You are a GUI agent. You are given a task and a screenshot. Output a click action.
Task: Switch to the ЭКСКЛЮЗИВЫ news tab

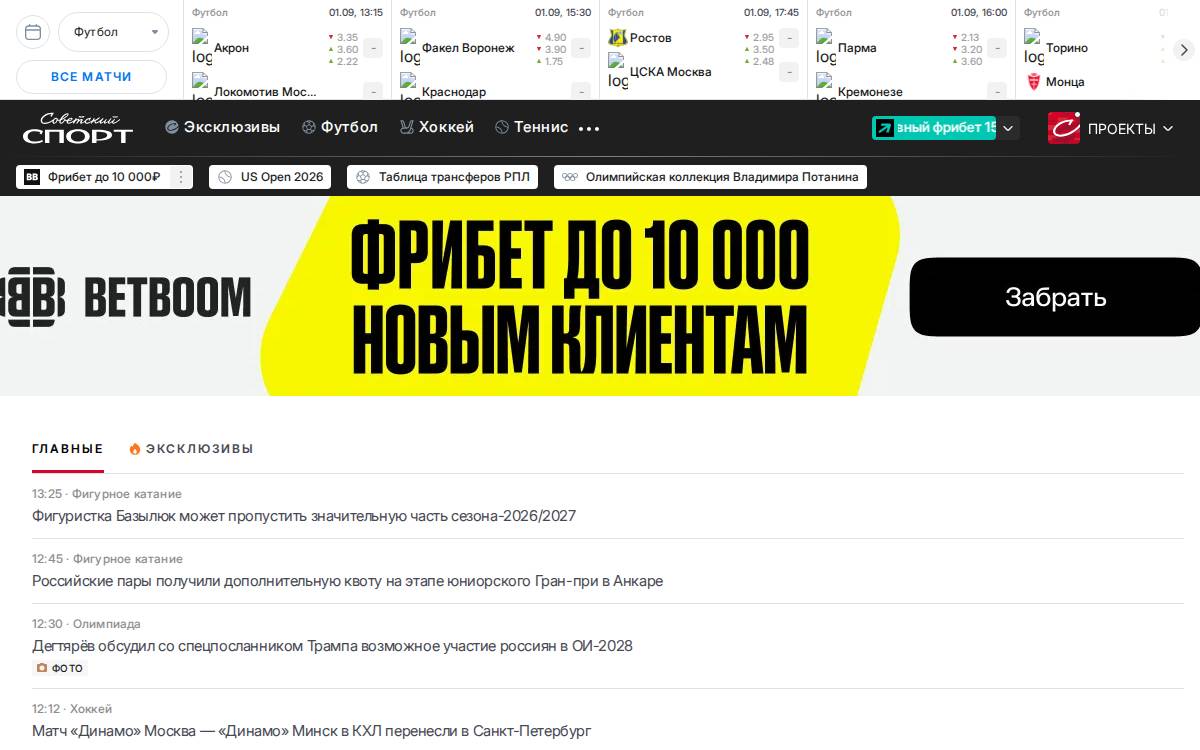tap(191, 449)
